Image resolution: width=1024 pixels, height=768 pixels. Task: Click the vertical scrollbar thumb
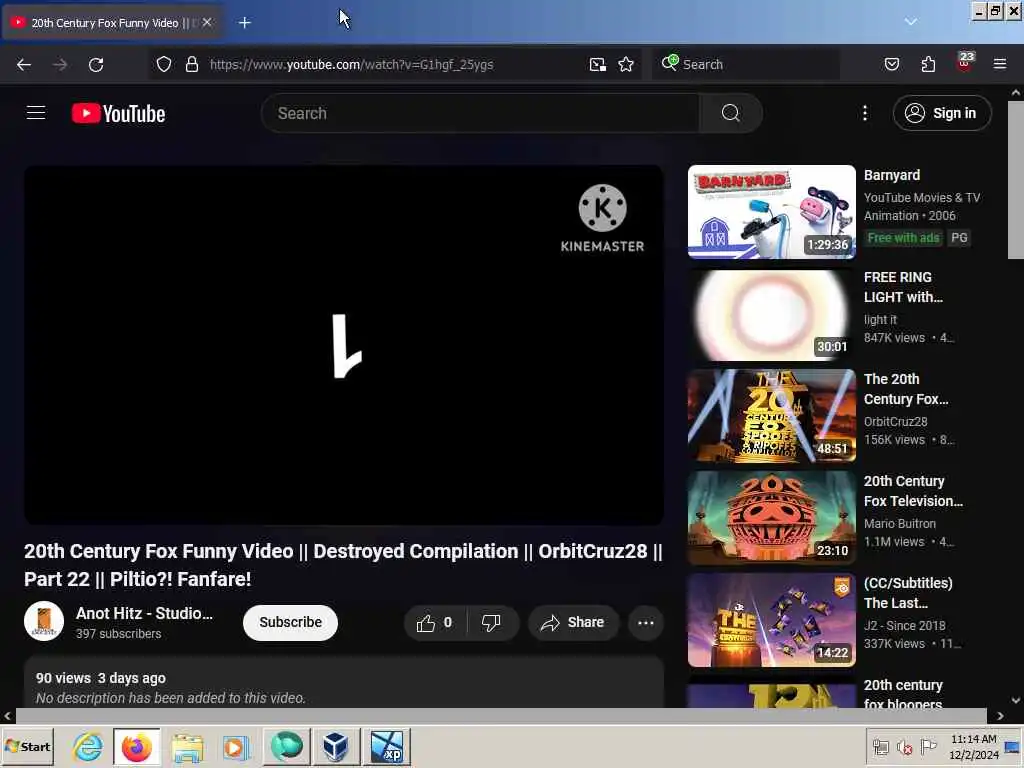click(x=1016, y=180)
